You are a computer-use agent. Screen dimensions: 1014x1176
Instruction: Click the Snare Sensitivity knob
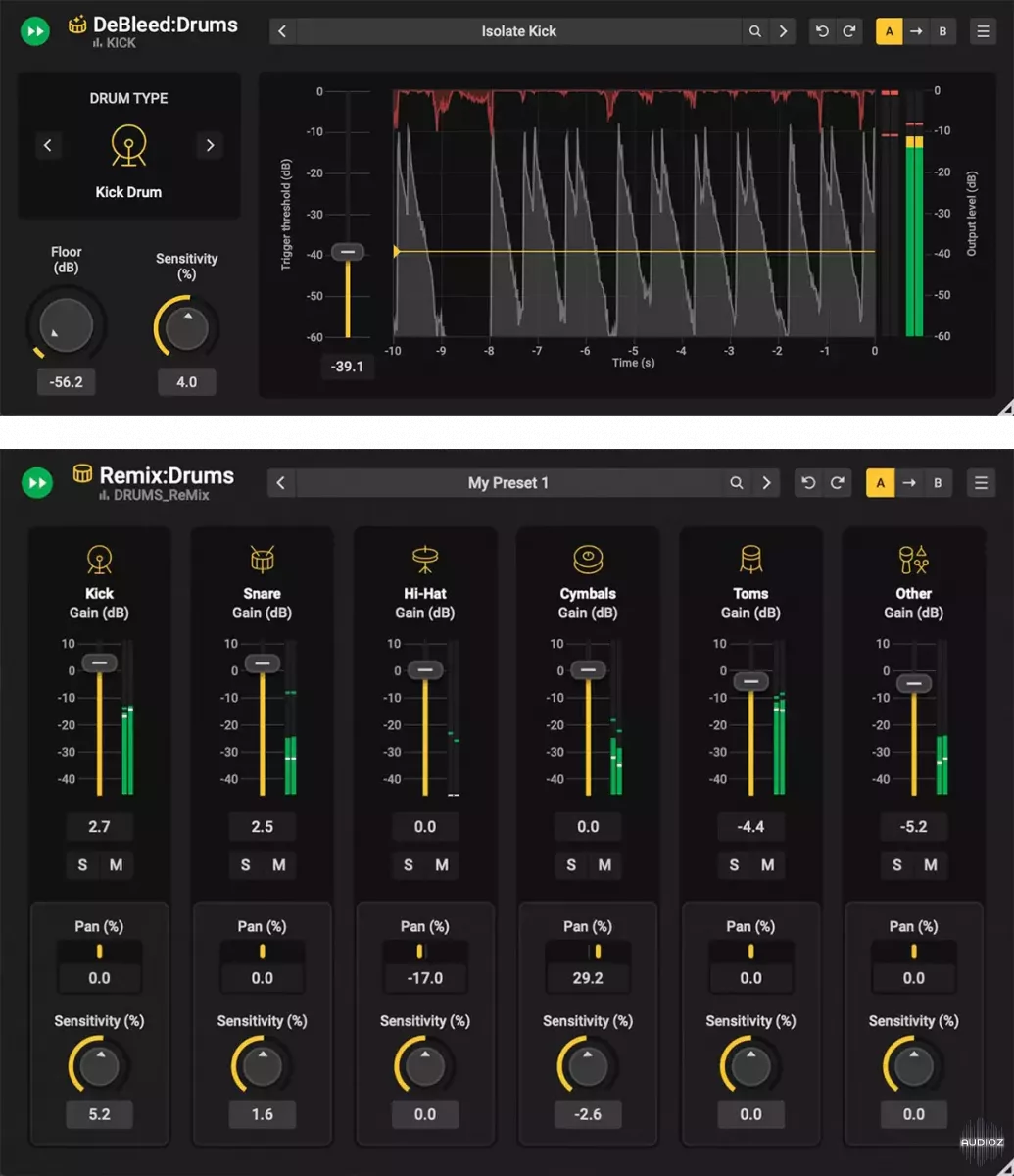263,1065
